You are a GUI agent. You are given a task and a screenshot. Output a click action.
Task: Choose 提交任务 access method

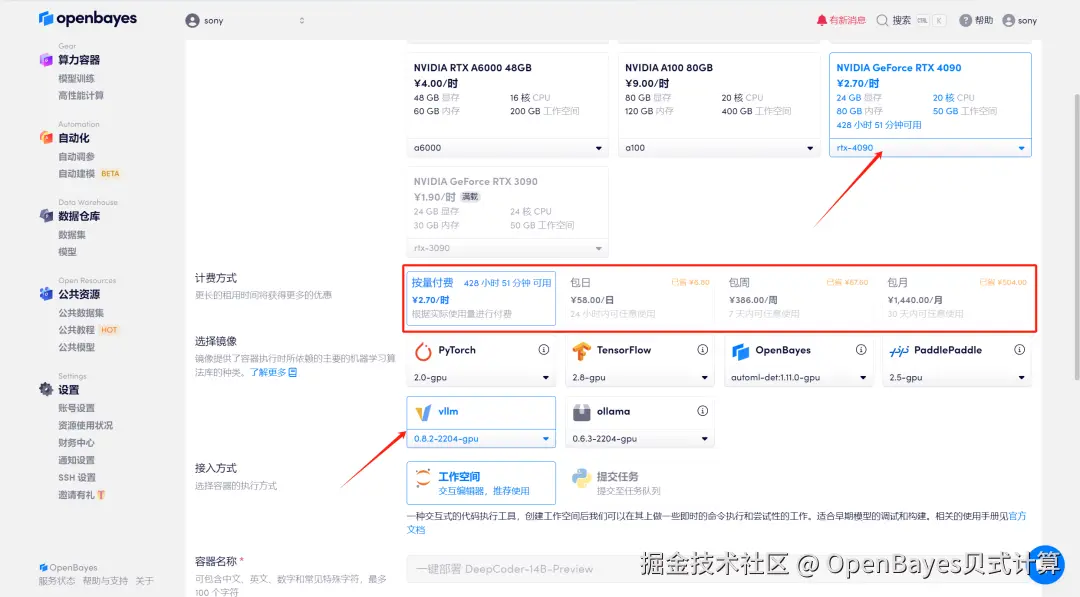pyautogui.click(x=639, y=483)
